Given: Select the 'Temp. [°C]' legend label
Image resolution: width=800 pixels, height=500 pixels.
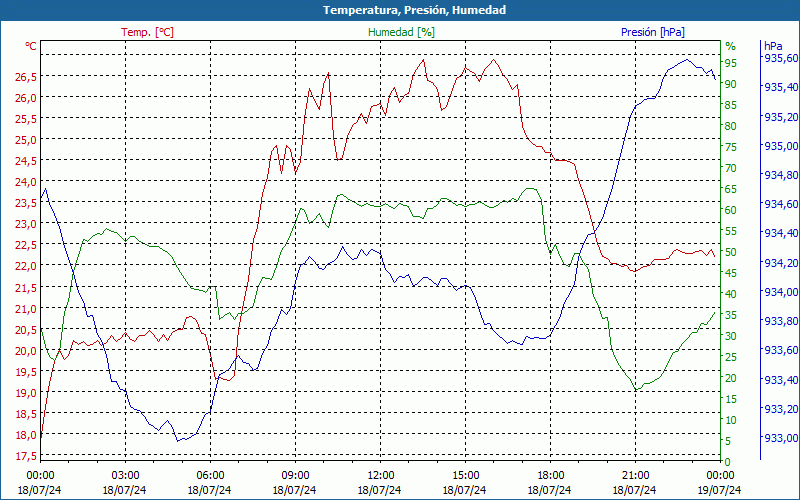Looking at the screenshot, I should (147, 32).
